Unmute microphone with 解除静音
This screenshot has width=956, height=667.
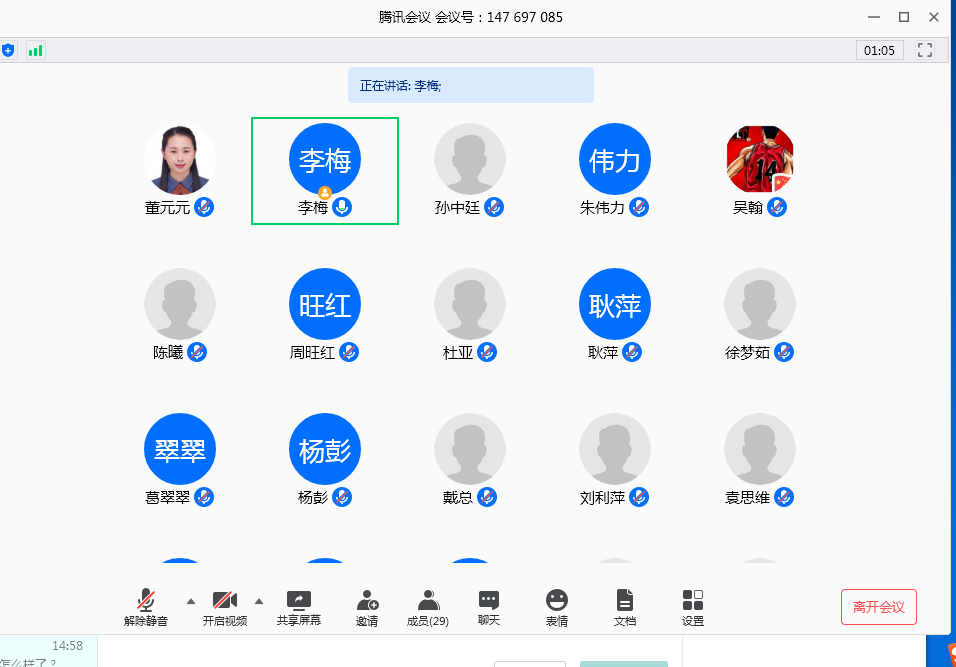146,601
